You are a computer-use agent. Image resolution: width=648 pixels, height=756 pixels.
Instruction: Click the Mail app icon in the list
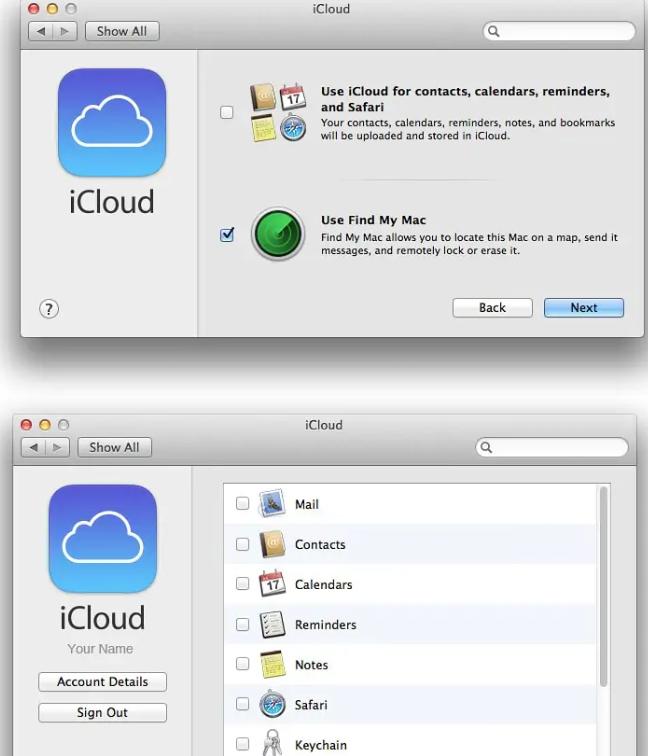[x=271, y=504]
